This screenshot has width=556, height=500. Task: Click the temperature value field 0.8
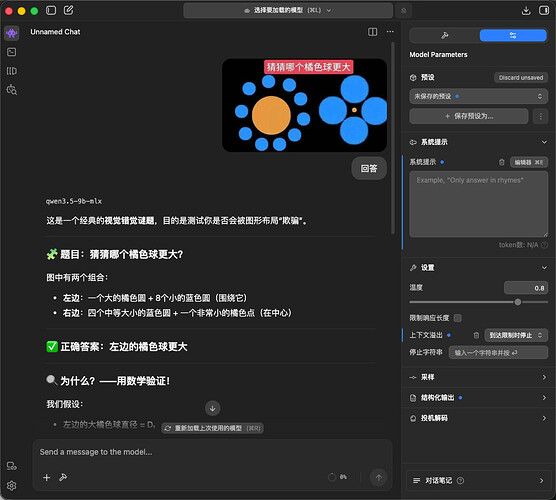526,288
